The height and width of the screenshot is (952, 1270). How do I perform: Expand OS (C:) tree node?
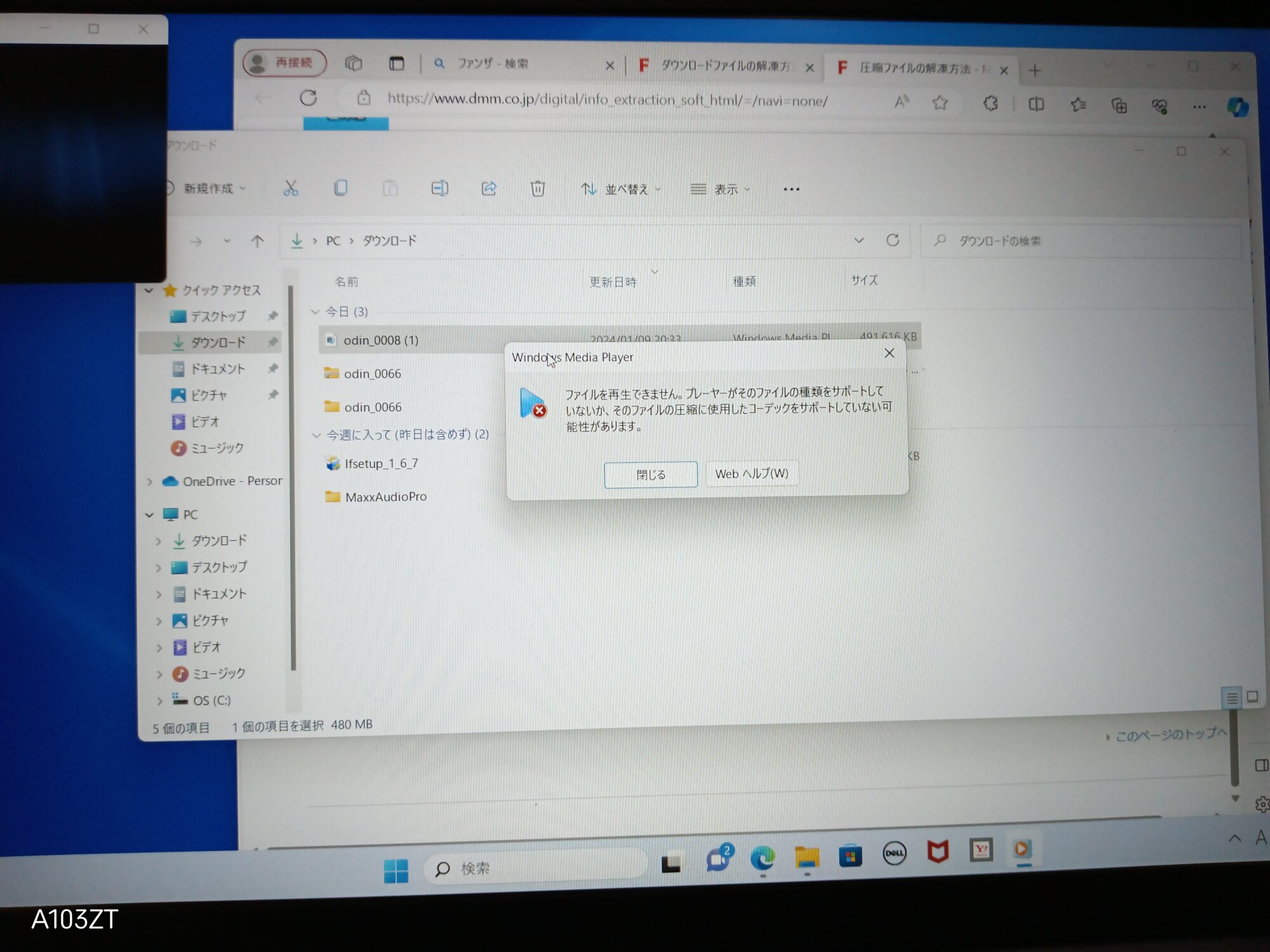point(159,701)
